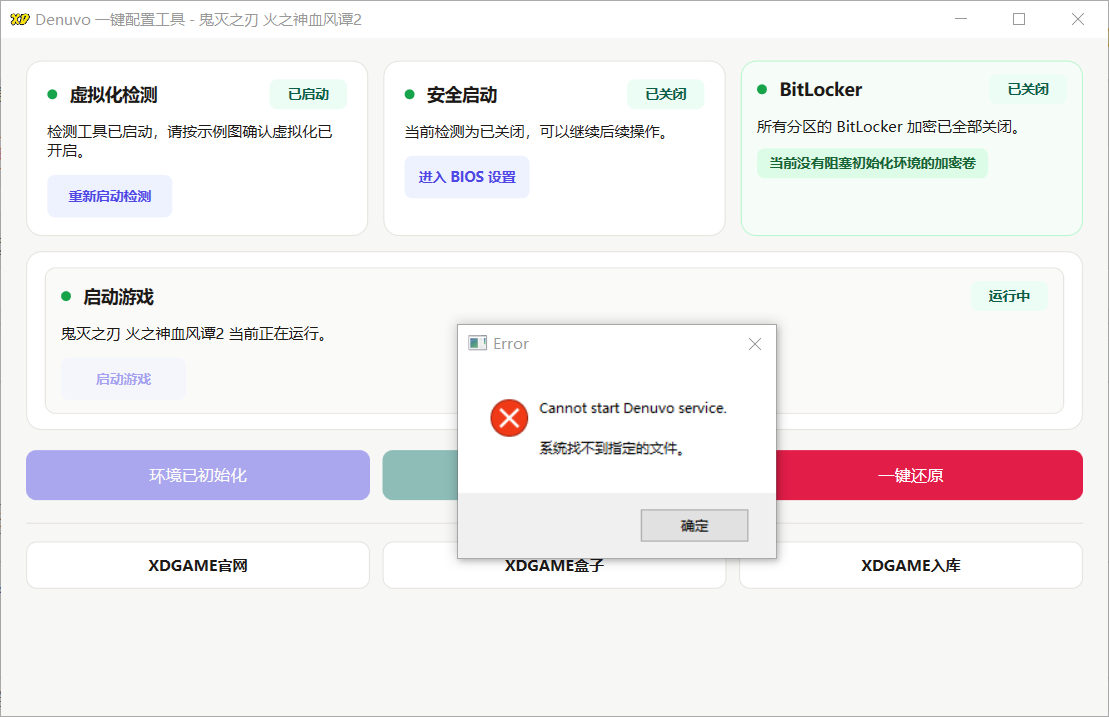Open 进入 BIOS 设置
Viewport: 1109px width, 717px height.
tap(467, 177)
